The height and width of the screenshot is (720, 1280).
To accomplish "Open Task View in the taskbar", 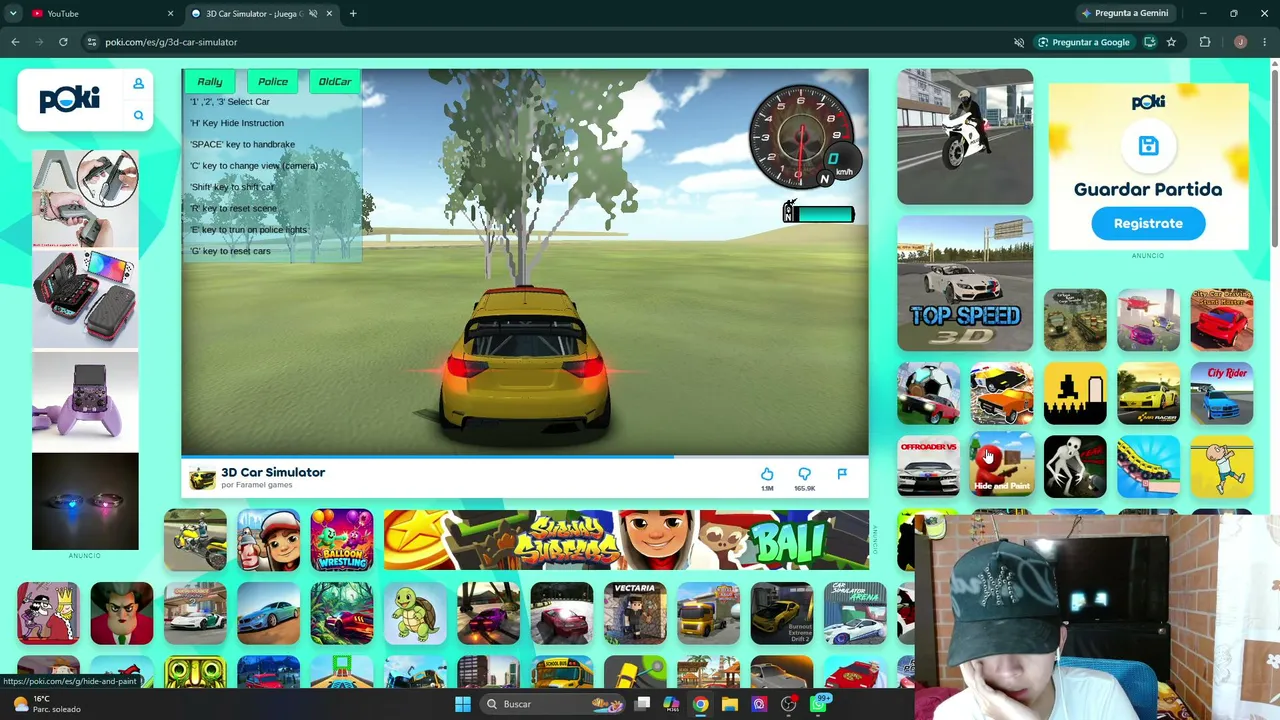I will 642,704.
